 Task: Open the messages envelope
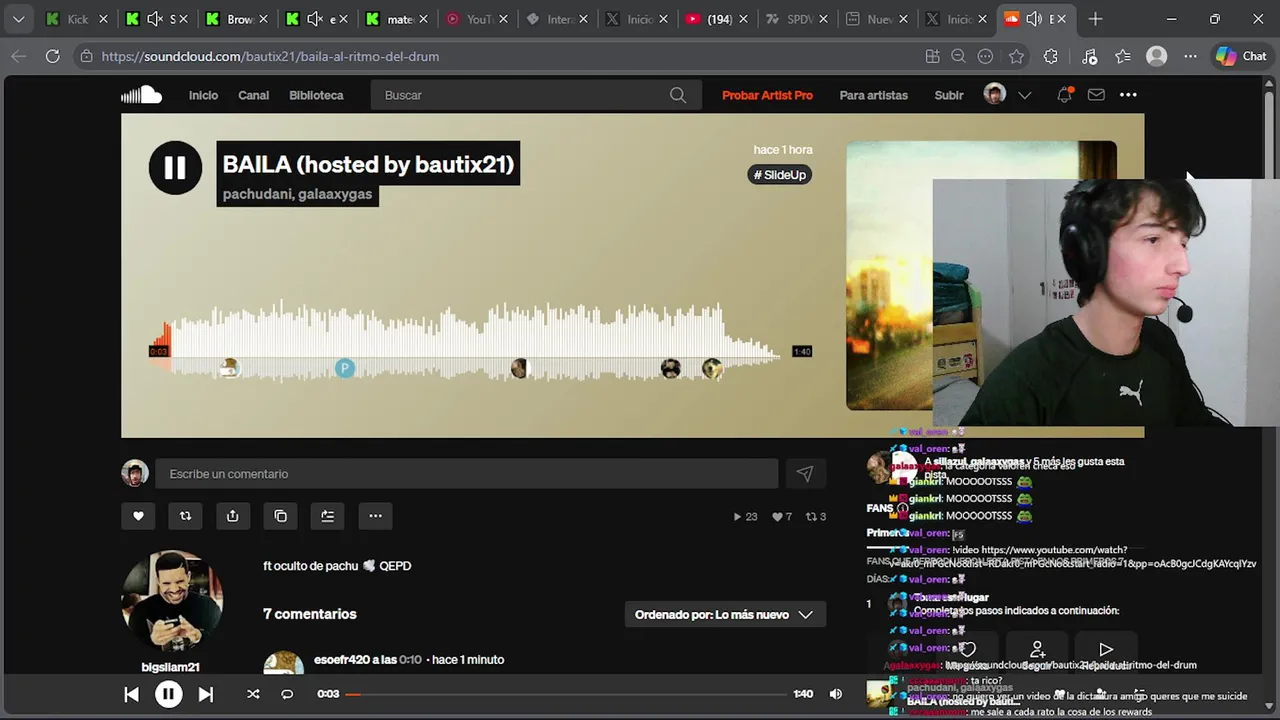[1096, 95]
